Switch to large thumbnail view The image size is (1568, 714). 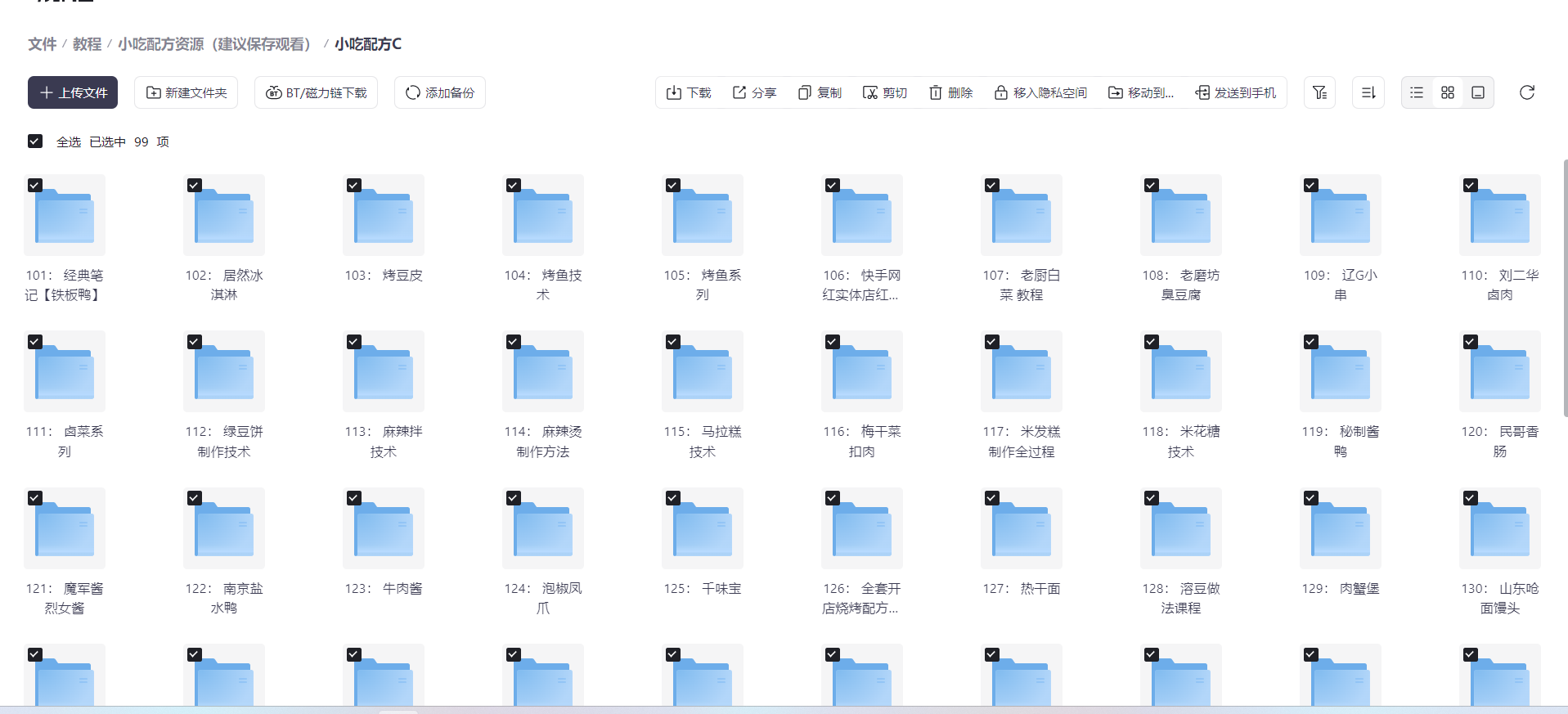coord(1478,92)
